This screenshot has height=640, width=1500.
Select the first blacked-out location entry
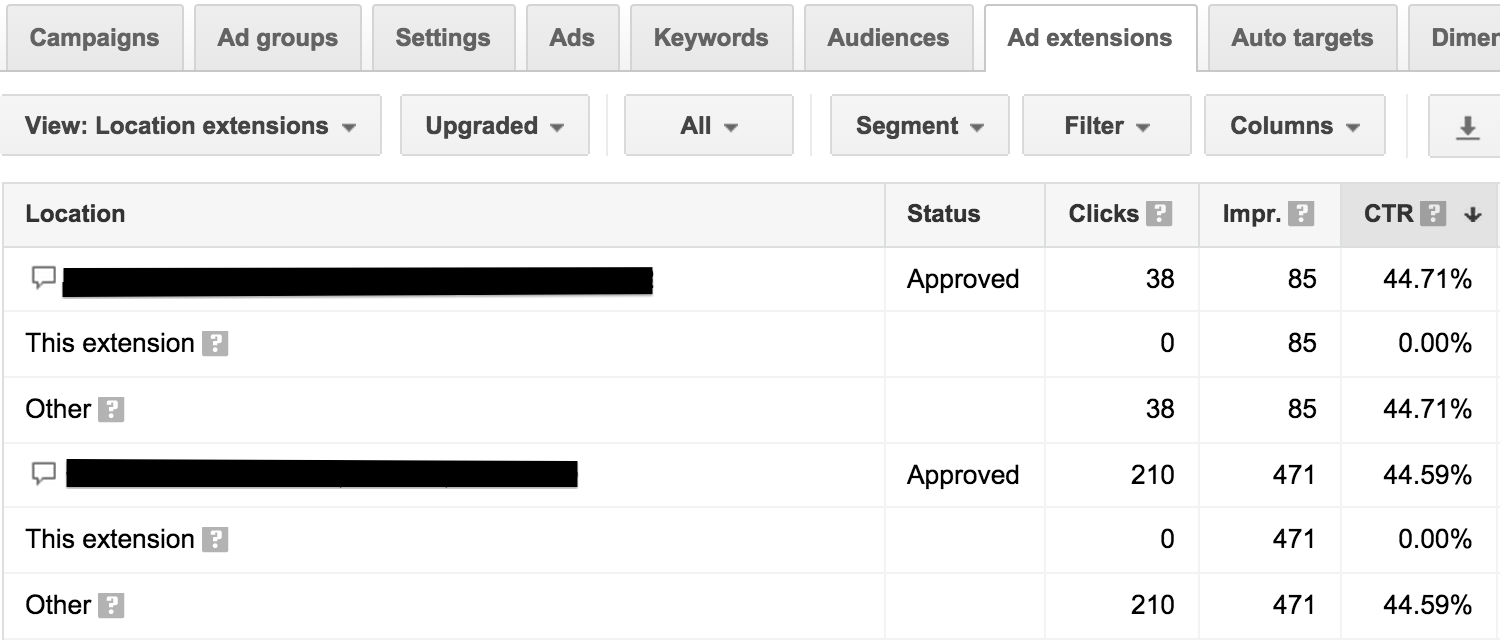coord(357,281)
